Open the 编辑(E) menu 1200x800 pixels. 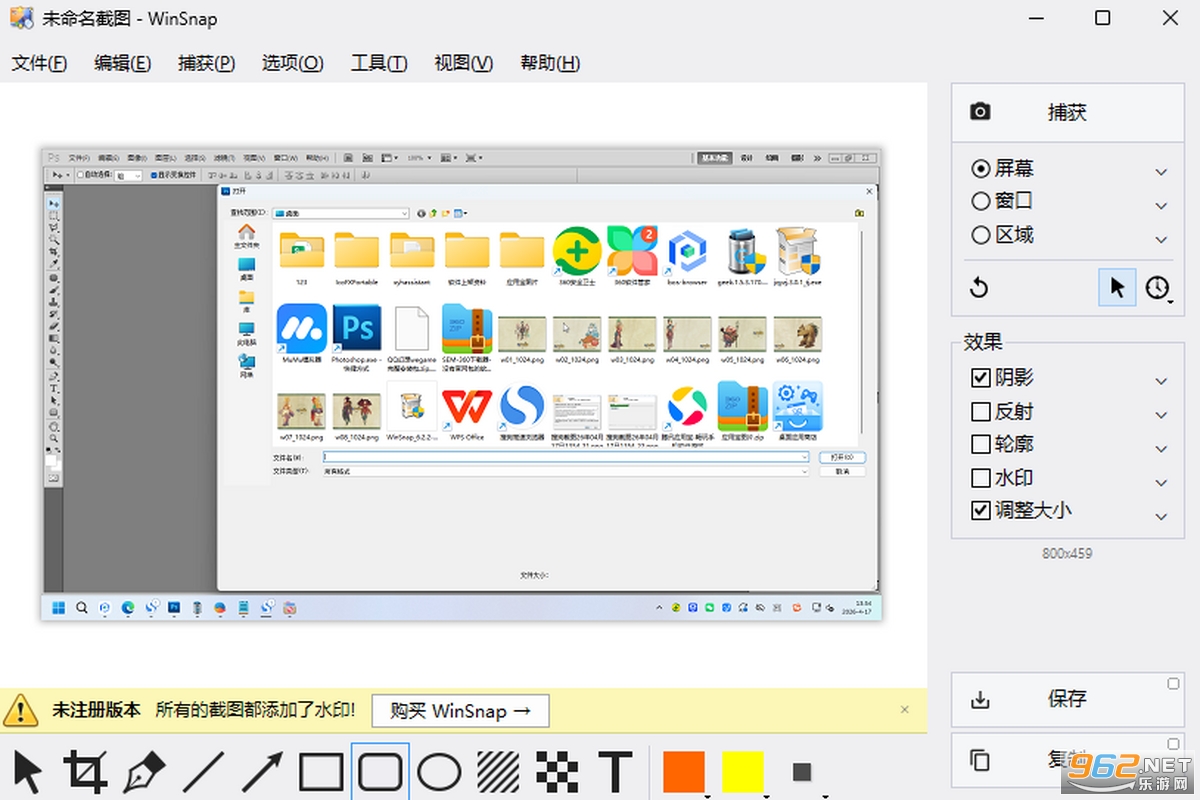(123, 63)
